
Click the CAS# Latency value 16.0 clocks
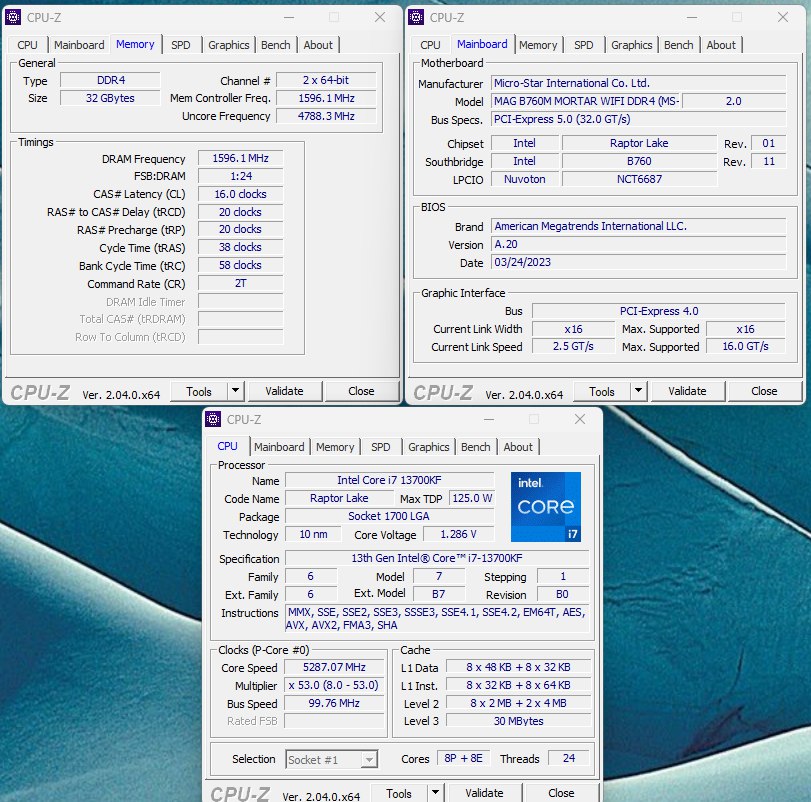pyautogui.click(x=241, y=194)
